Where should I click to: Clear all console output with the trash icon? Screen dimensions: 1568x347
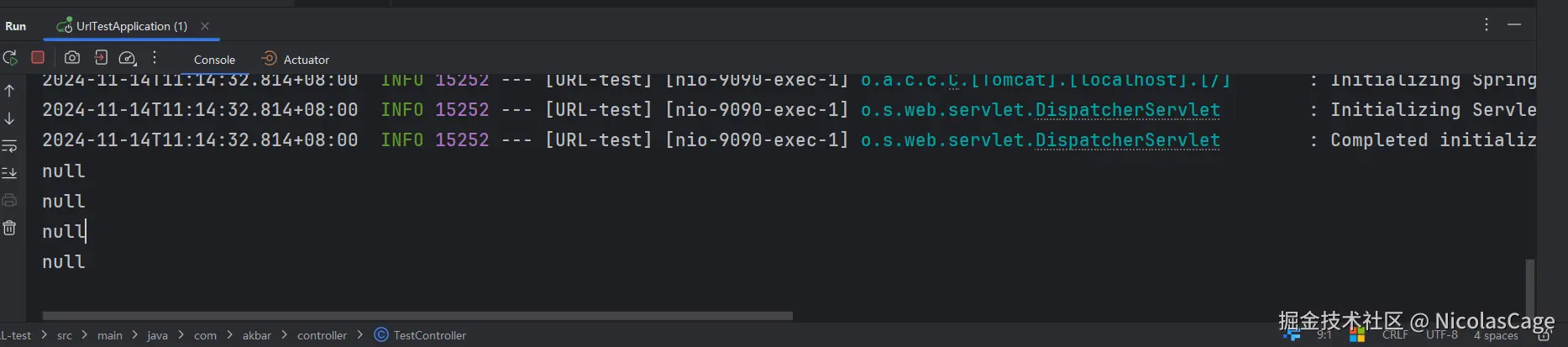point(9,228)
